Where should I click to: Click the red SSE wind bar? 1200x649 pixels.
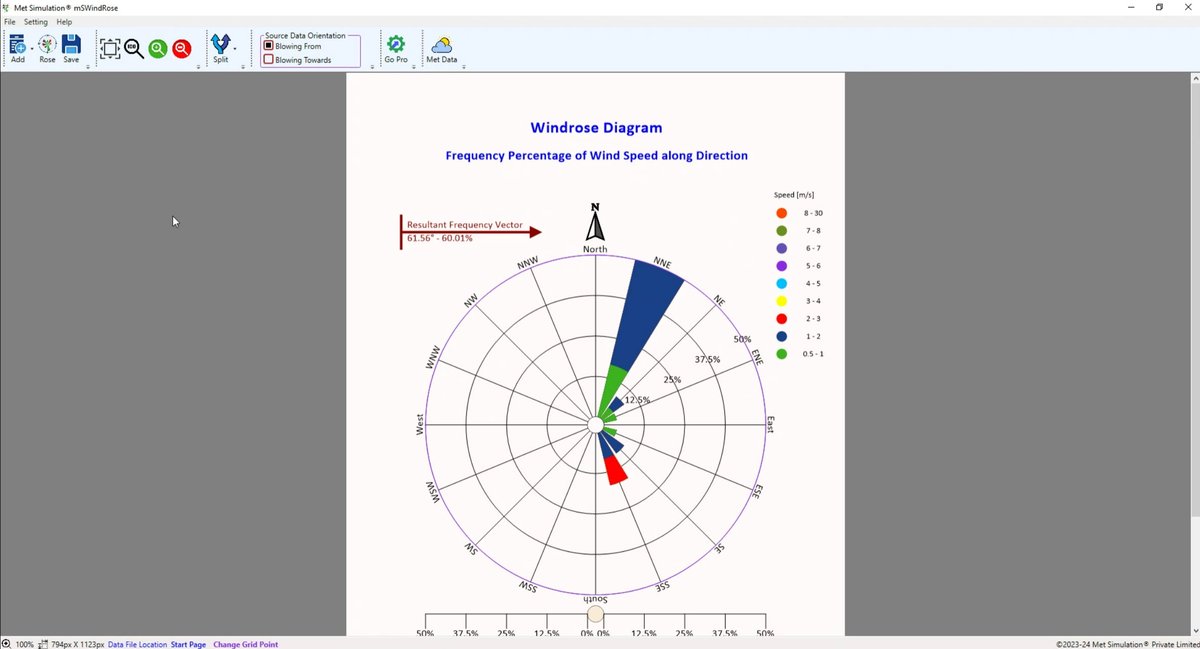pos(616,469)
